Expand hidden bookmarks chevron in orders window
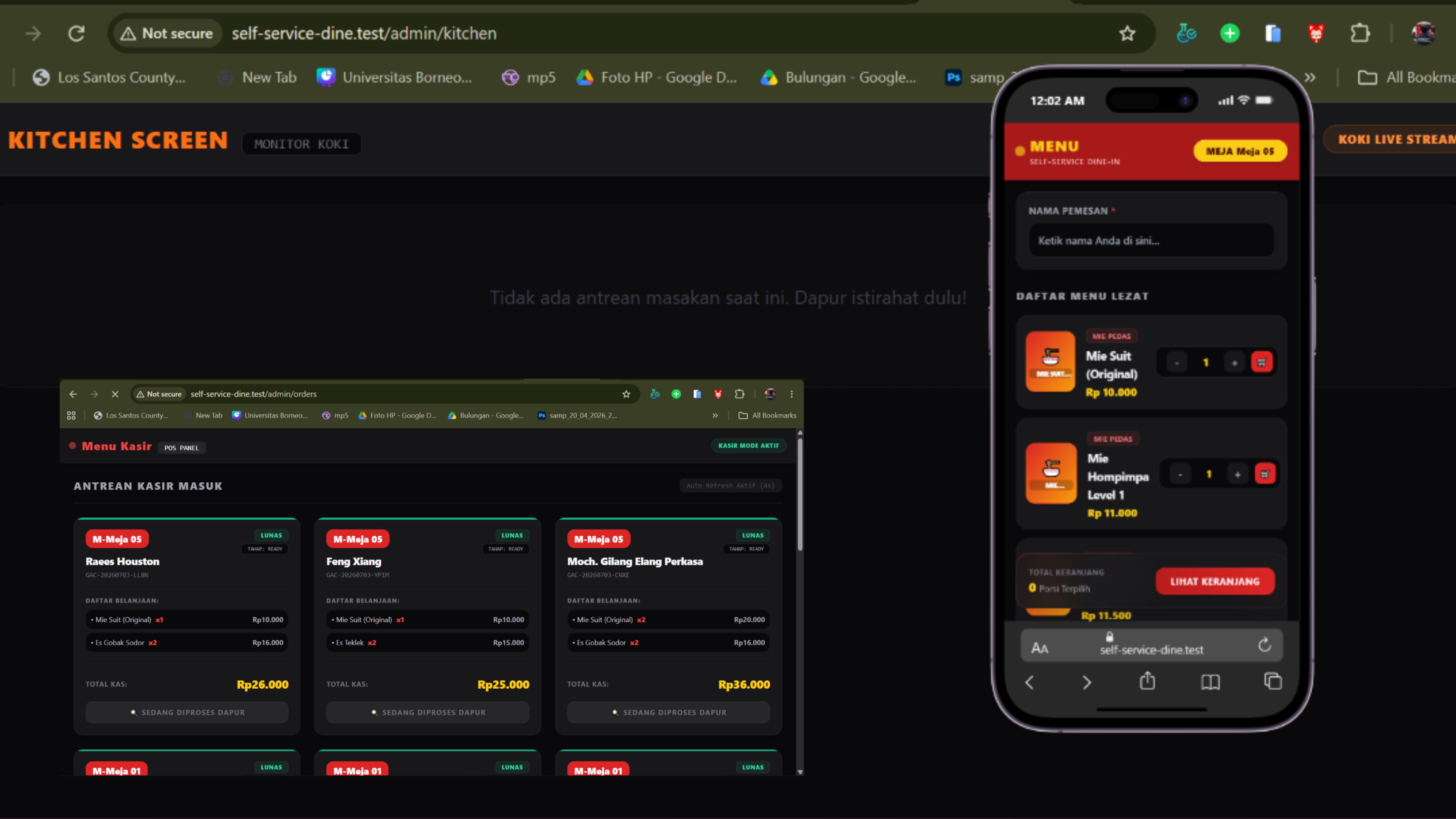Image resolution: width=1456 pixels, height=819 pixels. coord(715,415)
